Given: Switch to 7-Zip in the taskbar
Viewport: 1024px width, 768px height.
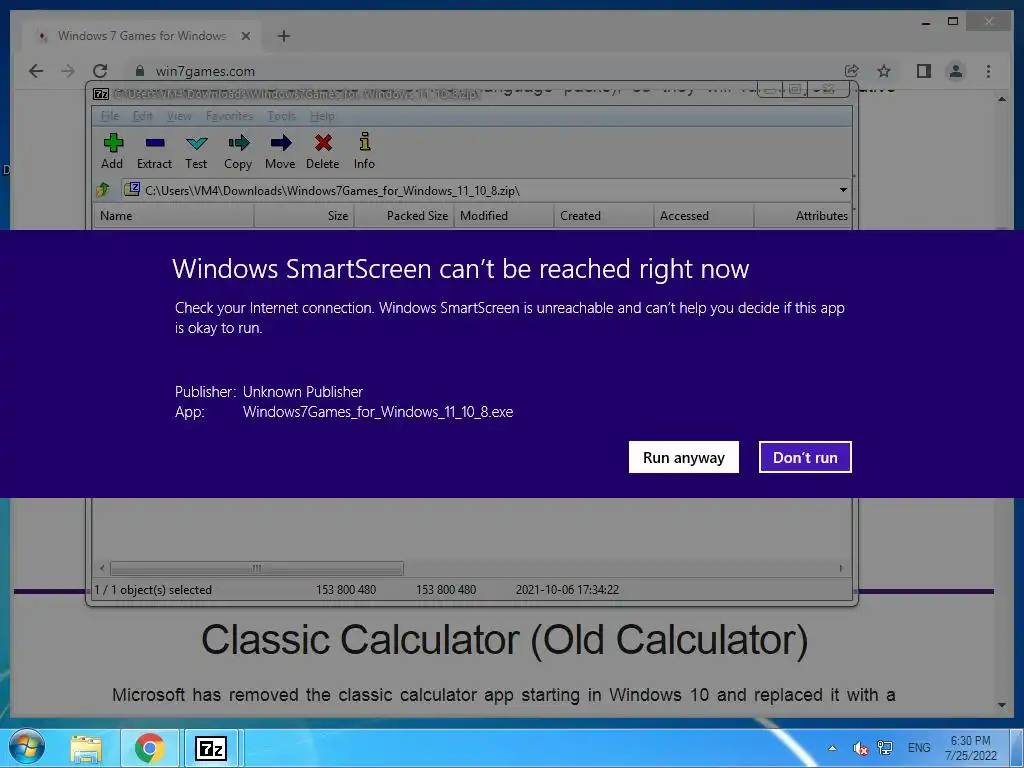Looking at the screenshot, I should 211,748.
